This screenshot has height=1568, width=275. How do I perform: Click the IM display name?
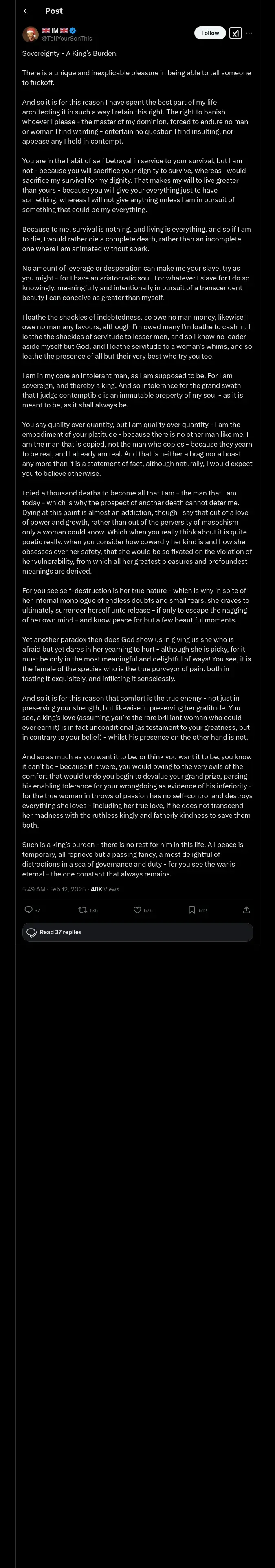[55, 31]
